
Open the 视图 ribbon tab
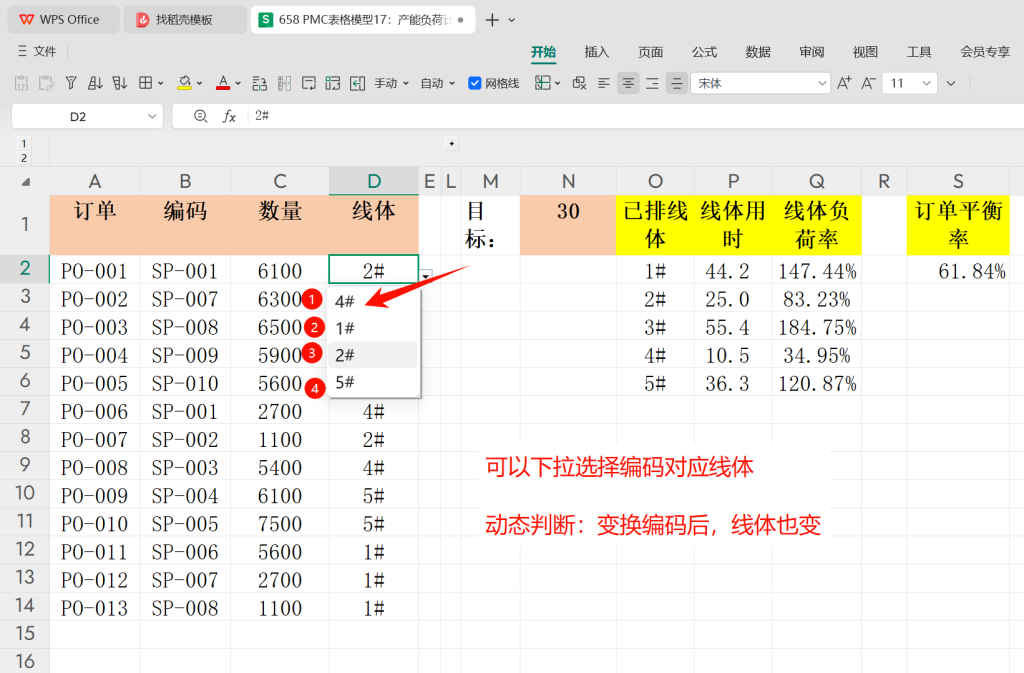(x=865, y=52)
